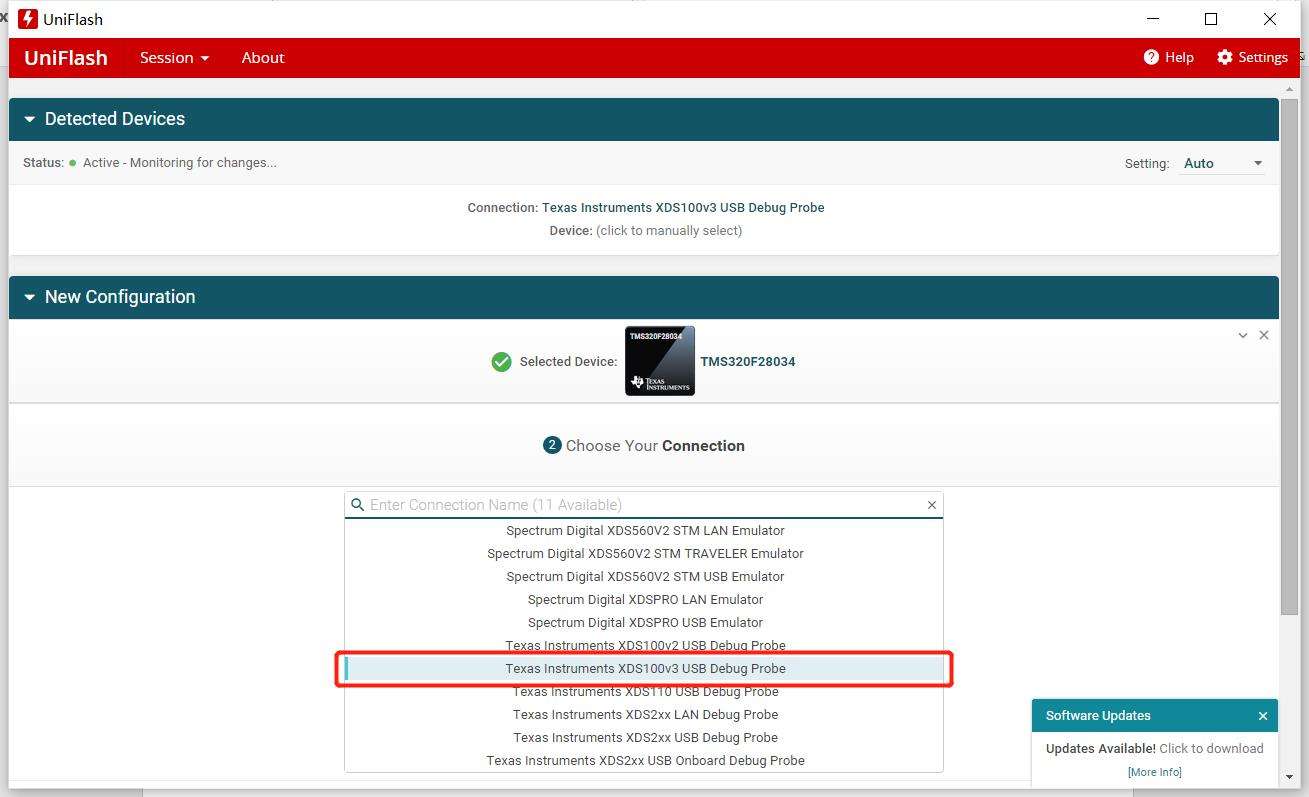1309x797 pixels.
Task: Open the Setting Auto dropdown
Action: 1223,163
